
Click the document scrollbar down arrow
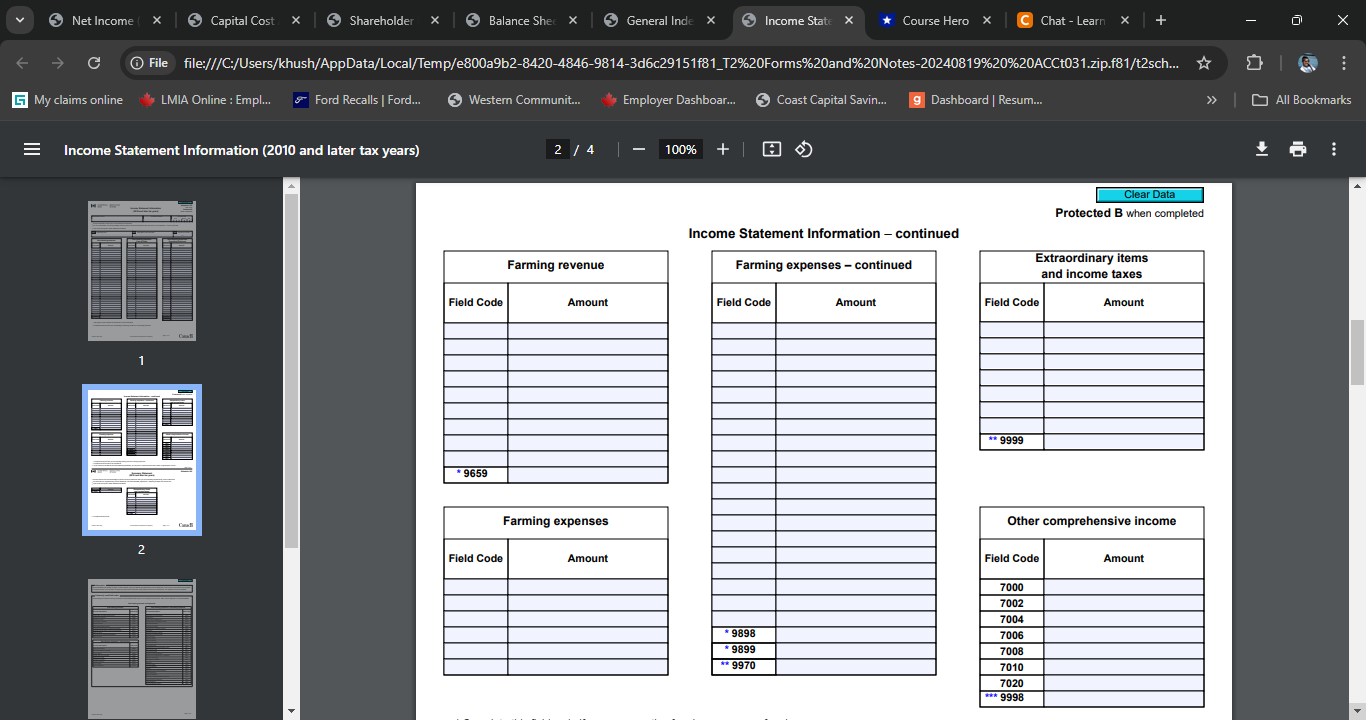(1357, 711)
